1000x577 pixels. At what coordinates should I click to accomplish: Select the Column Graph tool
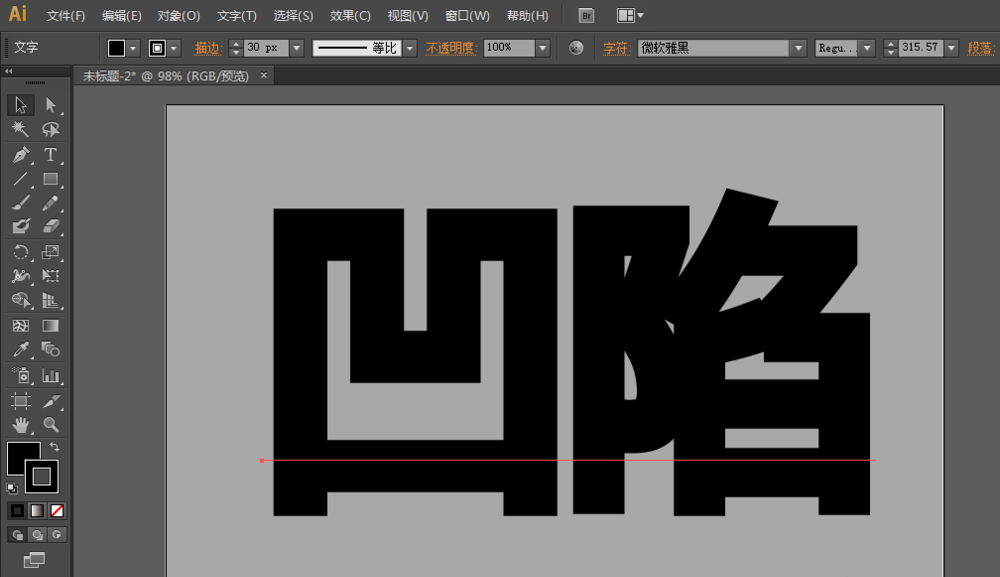50,376
